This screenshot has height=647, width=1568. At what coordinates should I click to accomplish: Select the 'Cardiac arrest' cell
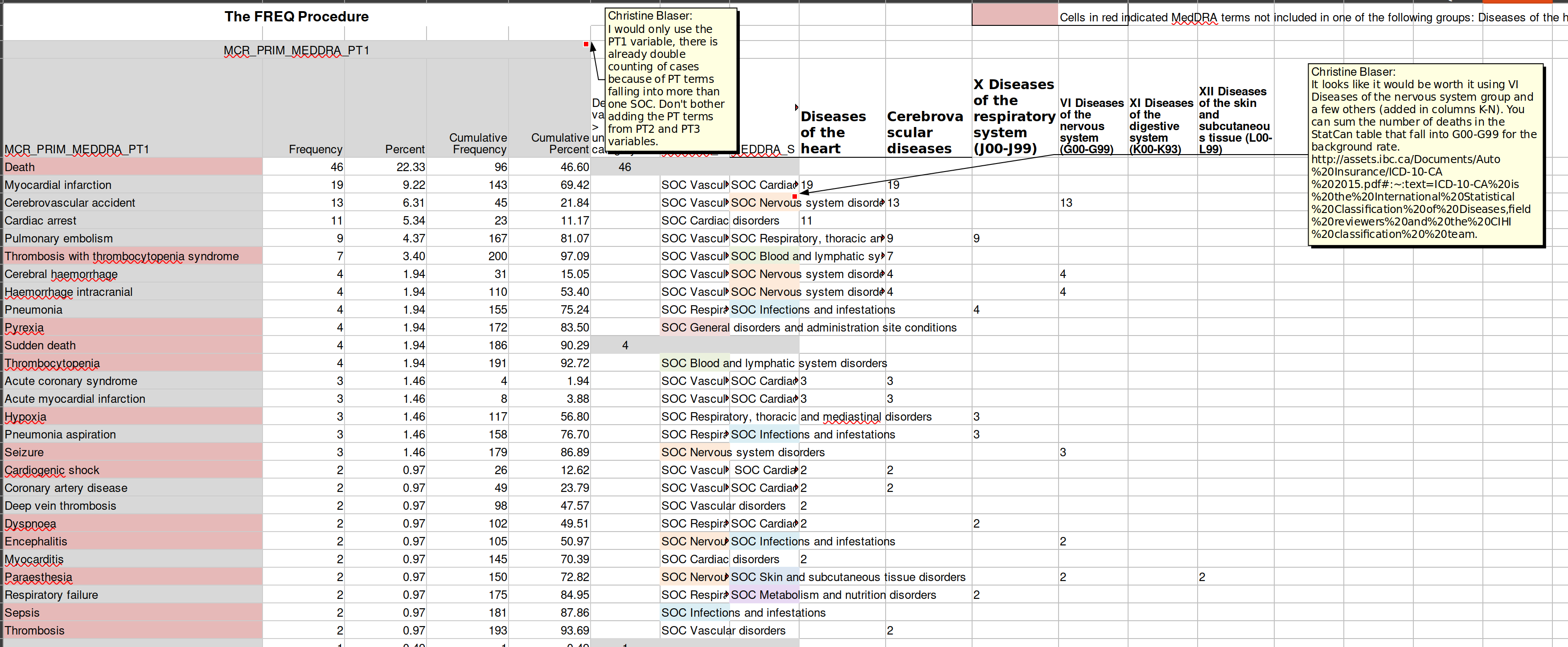tap(133, 220)
